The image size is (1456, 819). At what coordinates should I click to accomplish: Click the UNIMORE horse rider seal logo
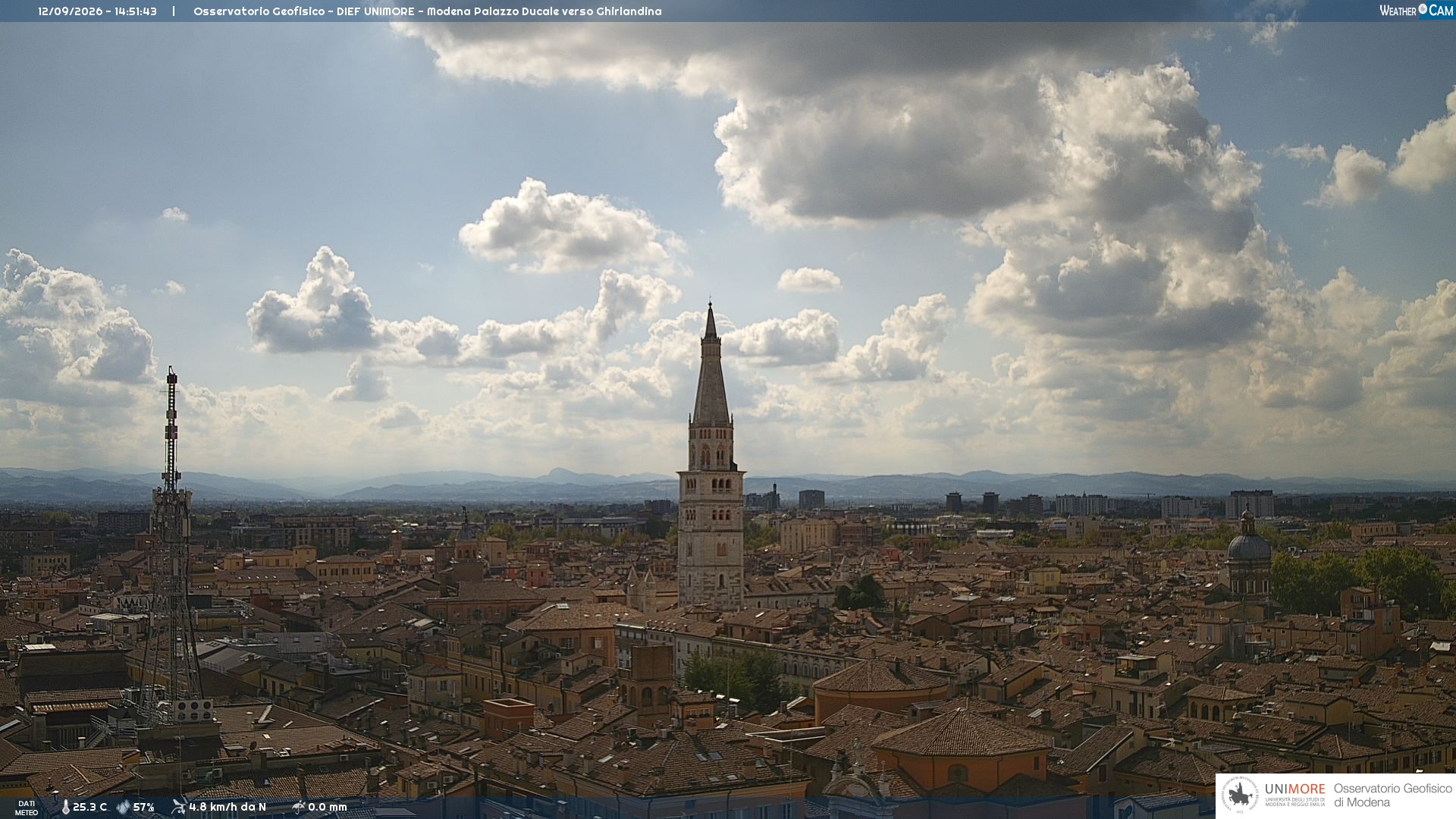pos(1241,796)
